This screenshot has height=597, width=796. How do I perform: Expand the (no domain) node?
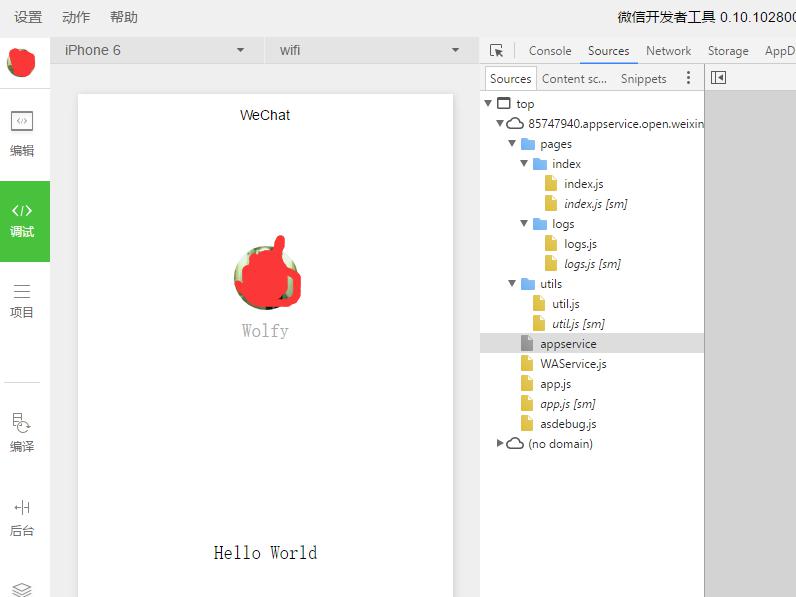pyautogui.click(x=500, y=443)
